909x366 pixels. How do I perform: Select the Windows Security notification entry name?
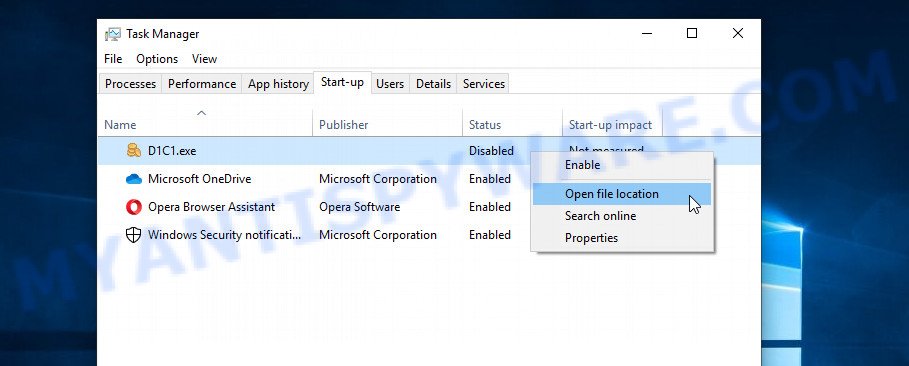[x=225, y=235]
